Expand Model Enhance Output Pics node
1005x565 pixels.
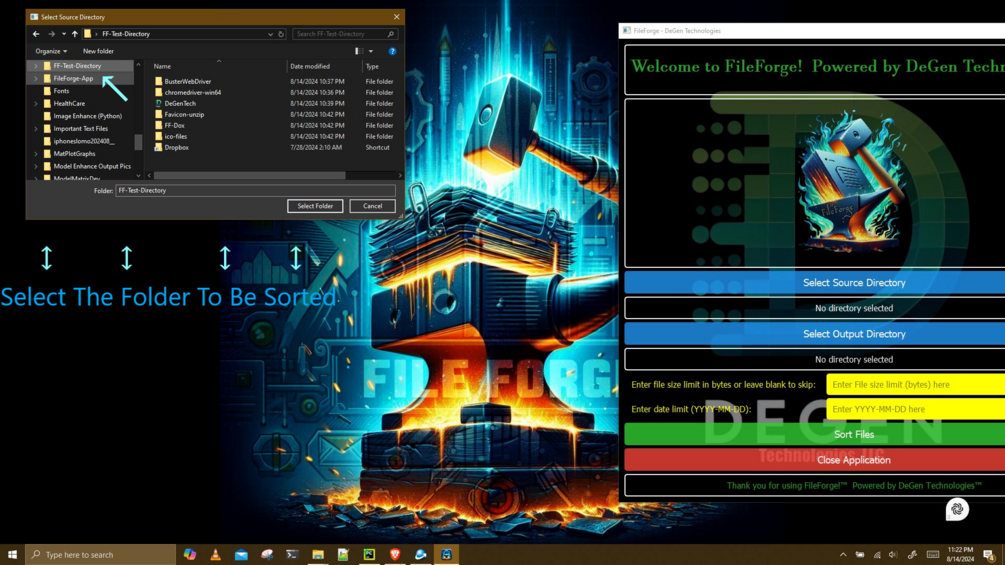tap(36, 166)
